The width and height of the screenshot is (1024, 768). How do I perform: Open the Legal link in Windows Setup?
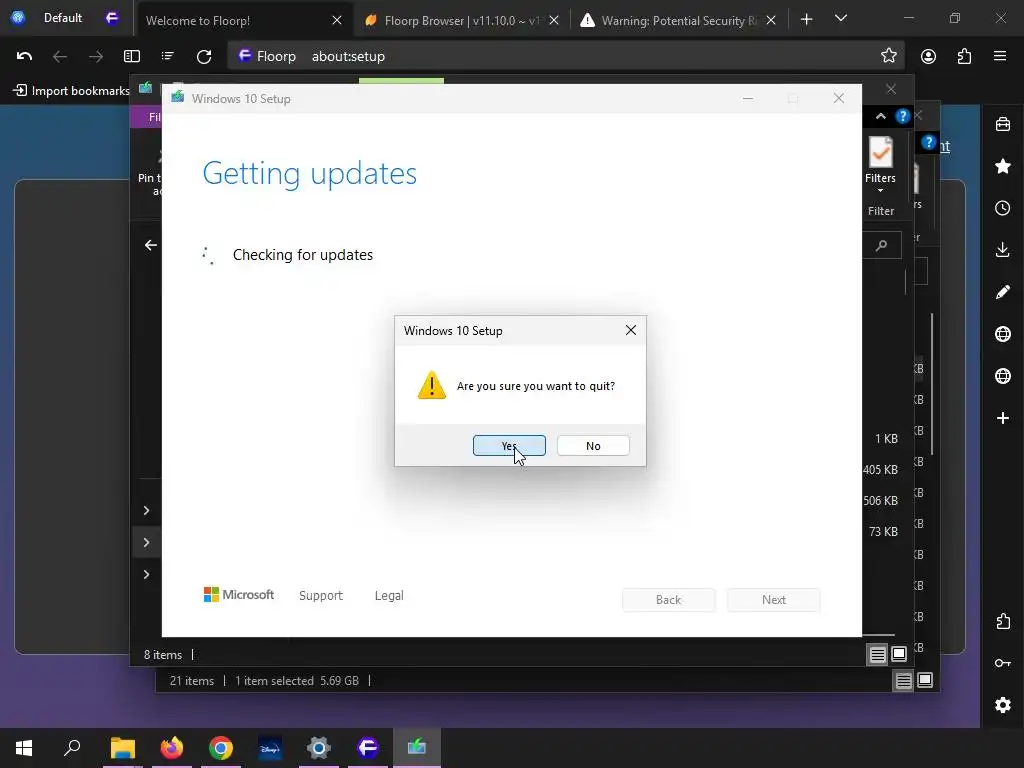pos(389,596)
